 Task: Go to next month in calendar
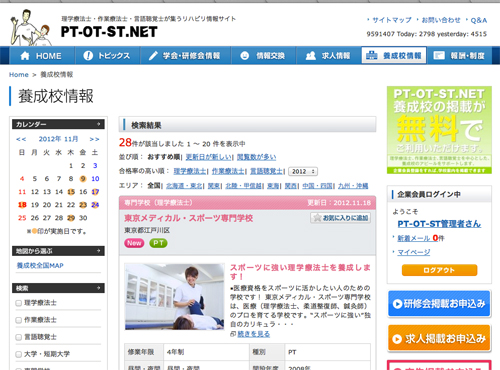coord(94,139)
